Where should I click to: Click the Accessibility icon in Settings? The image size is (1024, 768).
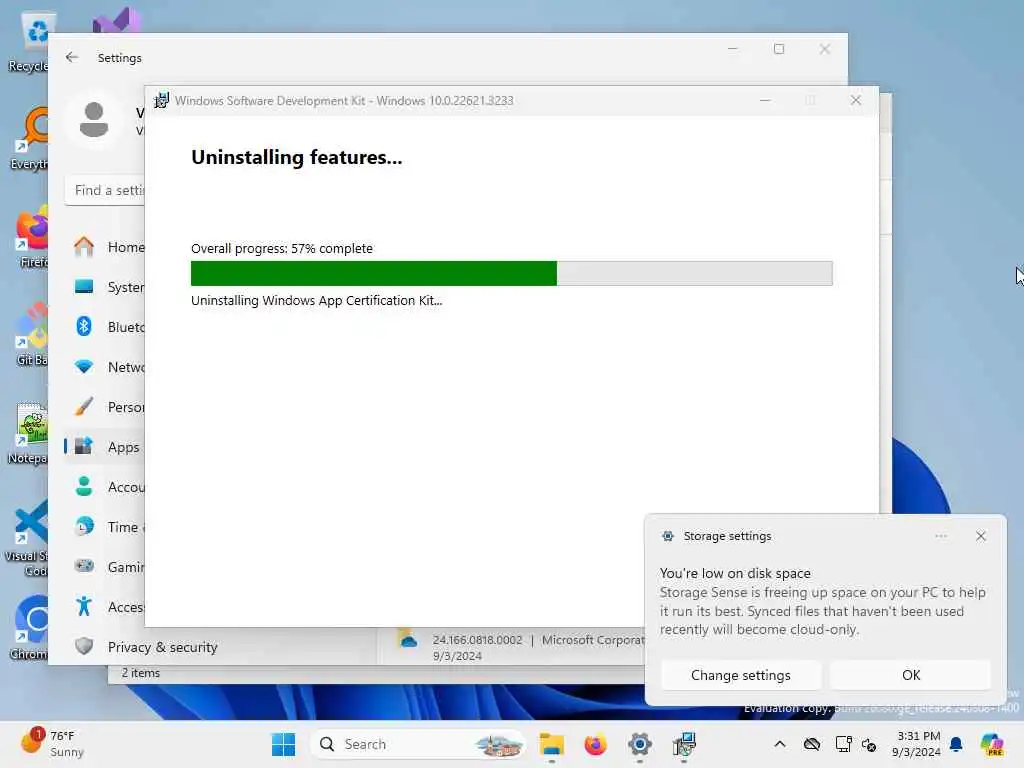pos(84,607)
